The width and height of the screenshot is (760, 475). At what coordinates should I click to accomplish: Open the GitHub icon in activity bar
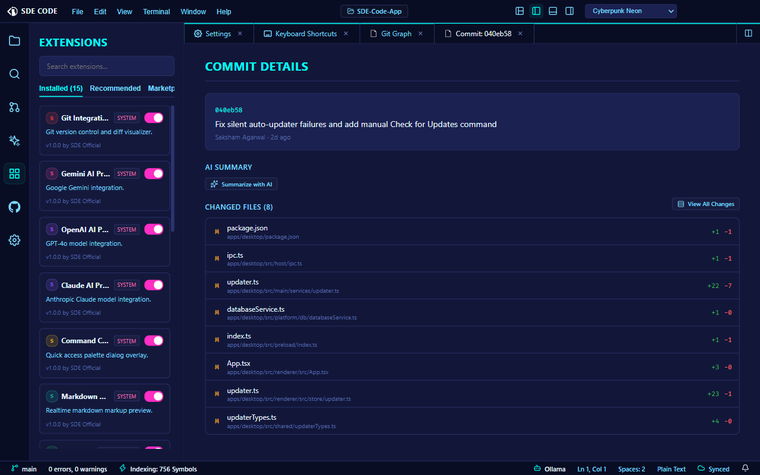(15, 207)
